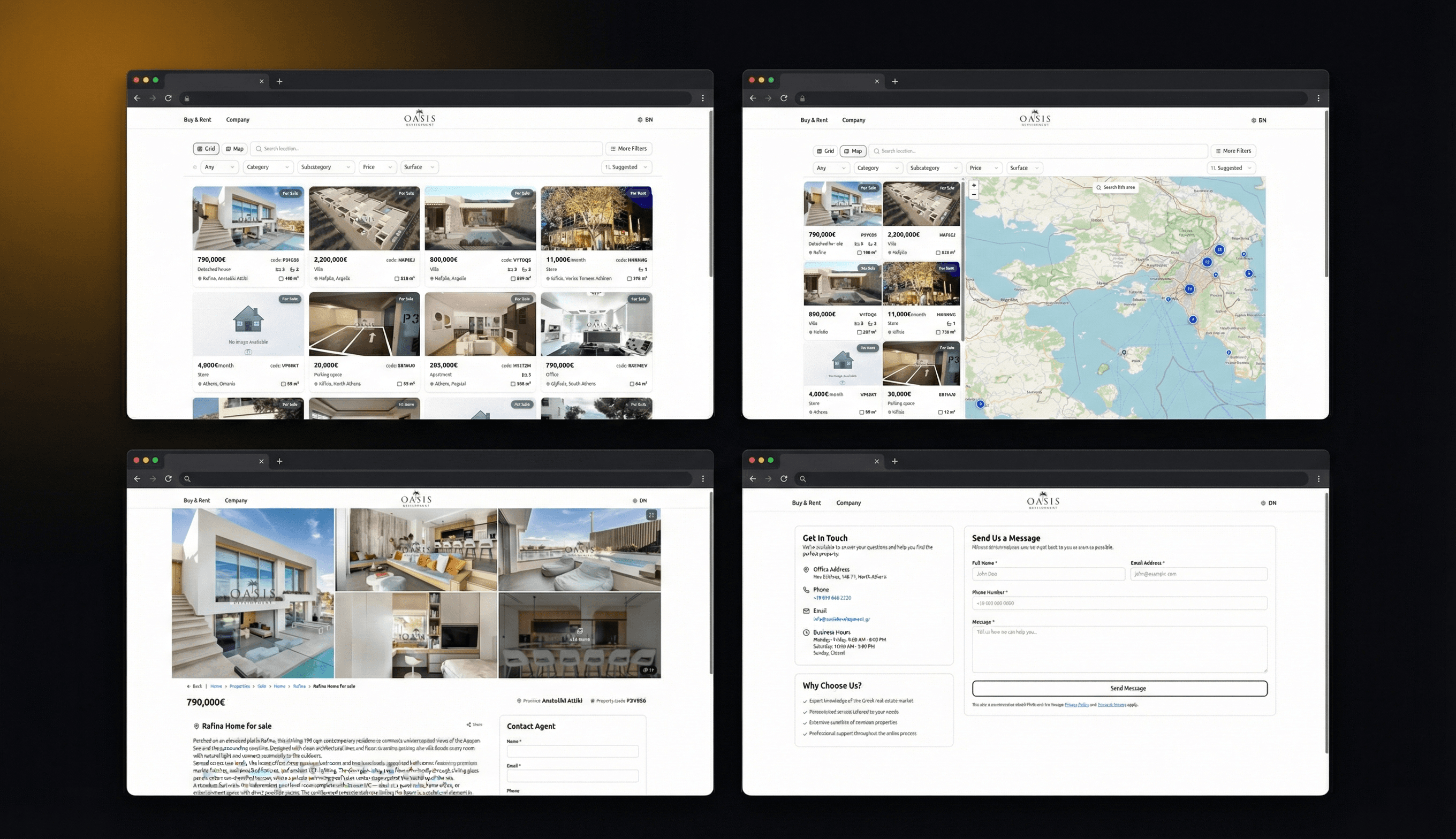This screenshot has width=1456, height=839.
Task: Click the search magnifier in the location bar
Action: click(260, 148)
